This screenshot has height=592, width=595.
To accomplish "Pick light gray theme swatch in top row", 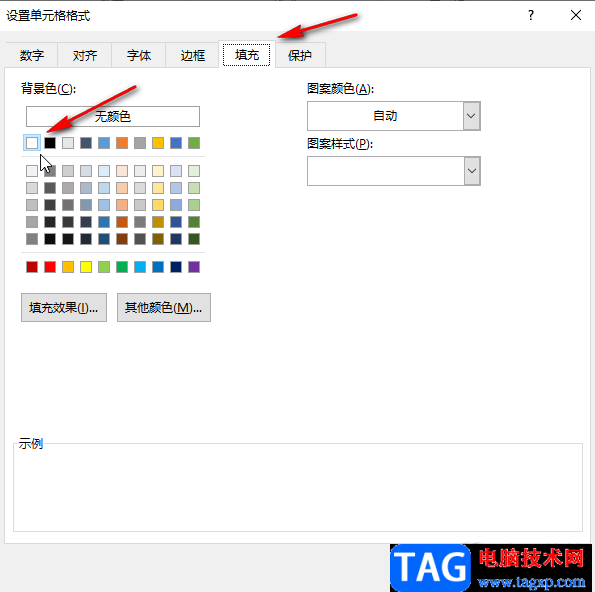I will [68, 143].
